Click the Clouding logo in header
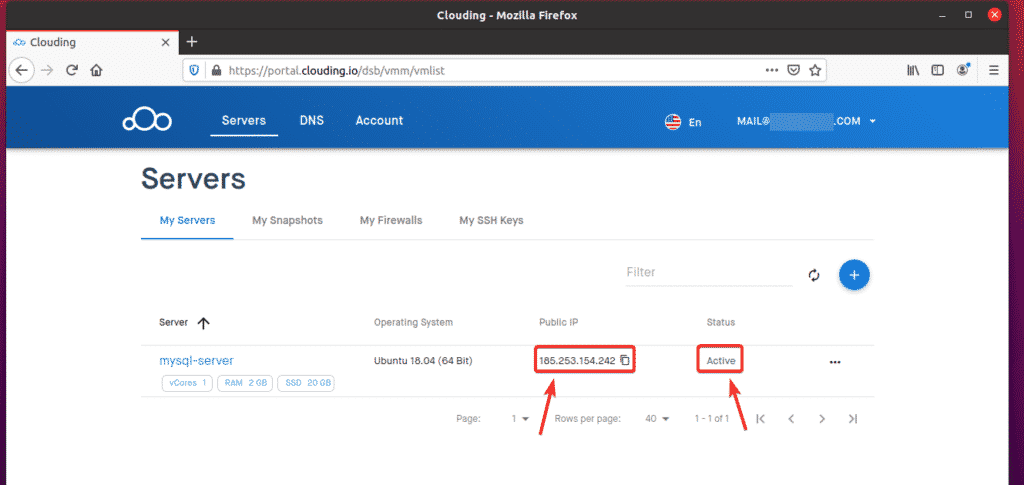1024x485 pixels. pos(147,121)
